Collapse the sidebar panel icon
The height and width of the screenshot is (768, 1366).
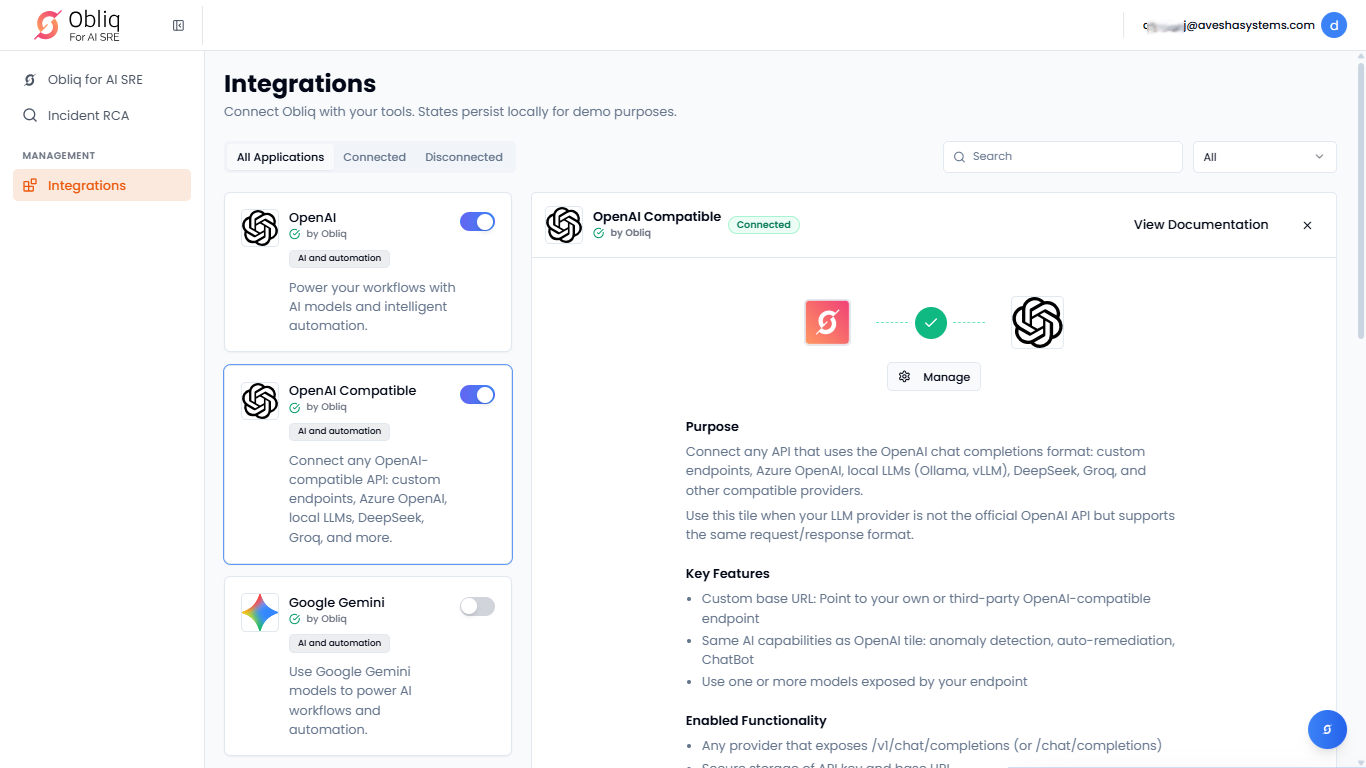tap(178, 25)
